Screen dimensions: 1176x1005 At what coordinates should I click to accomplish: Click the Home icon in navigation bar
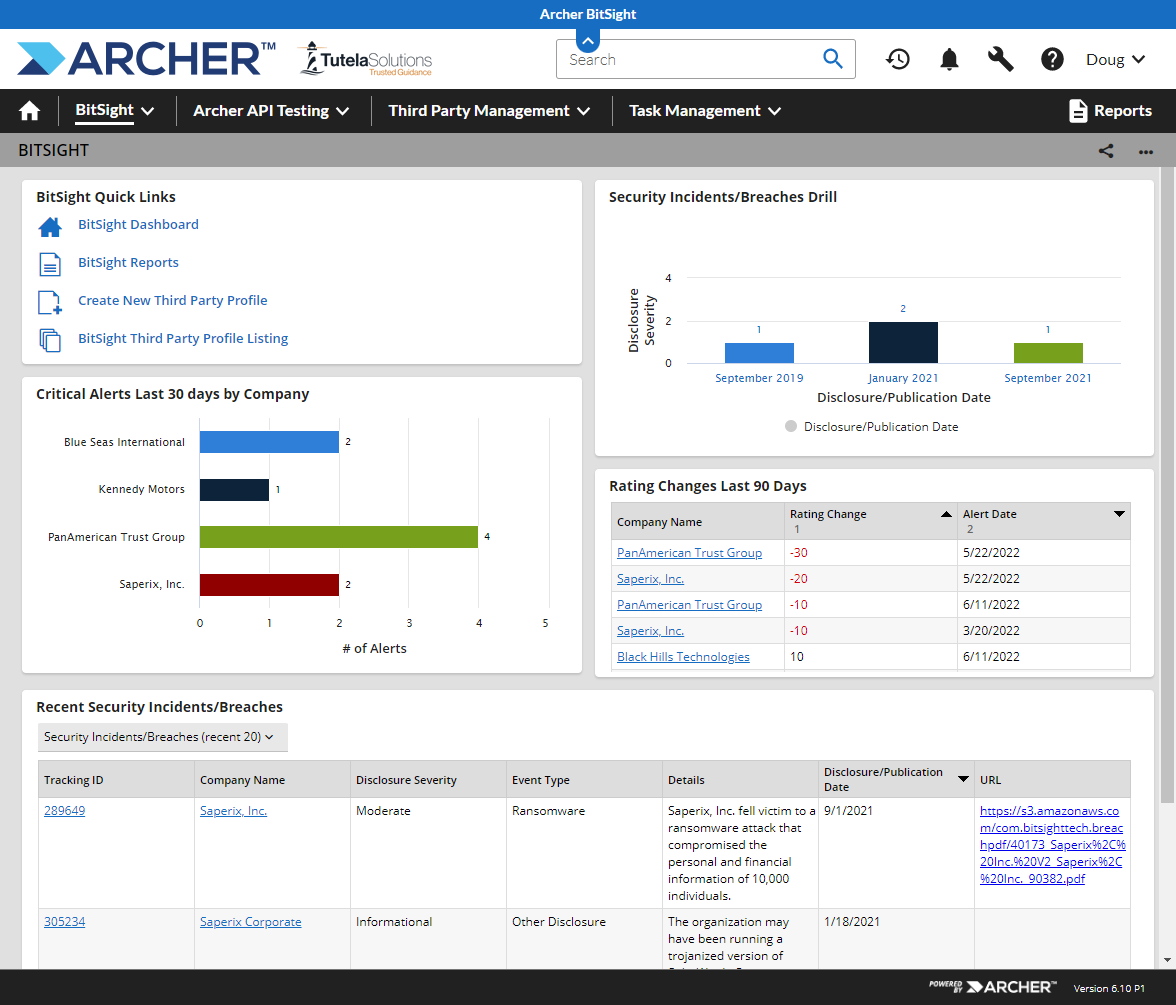(30, 111)
